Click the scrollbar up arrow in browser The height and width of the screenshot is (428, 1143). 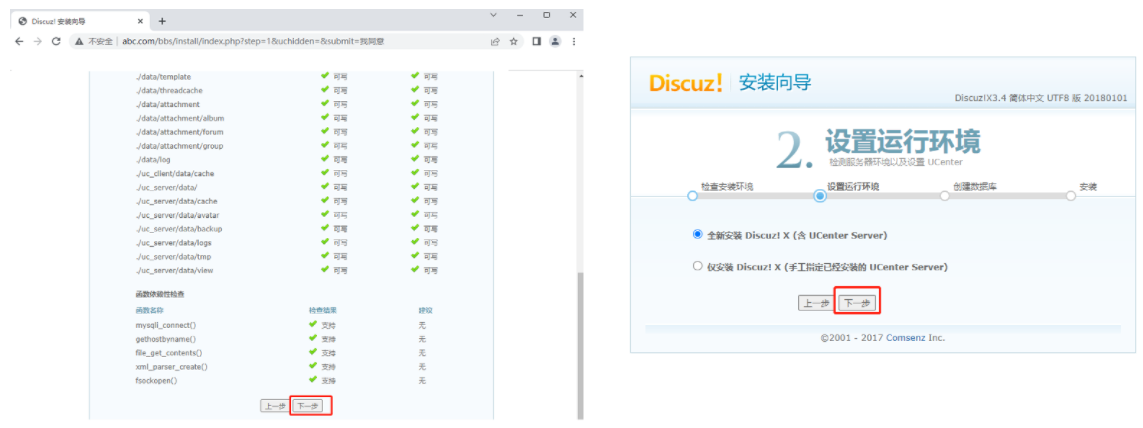tap(580, 76)
